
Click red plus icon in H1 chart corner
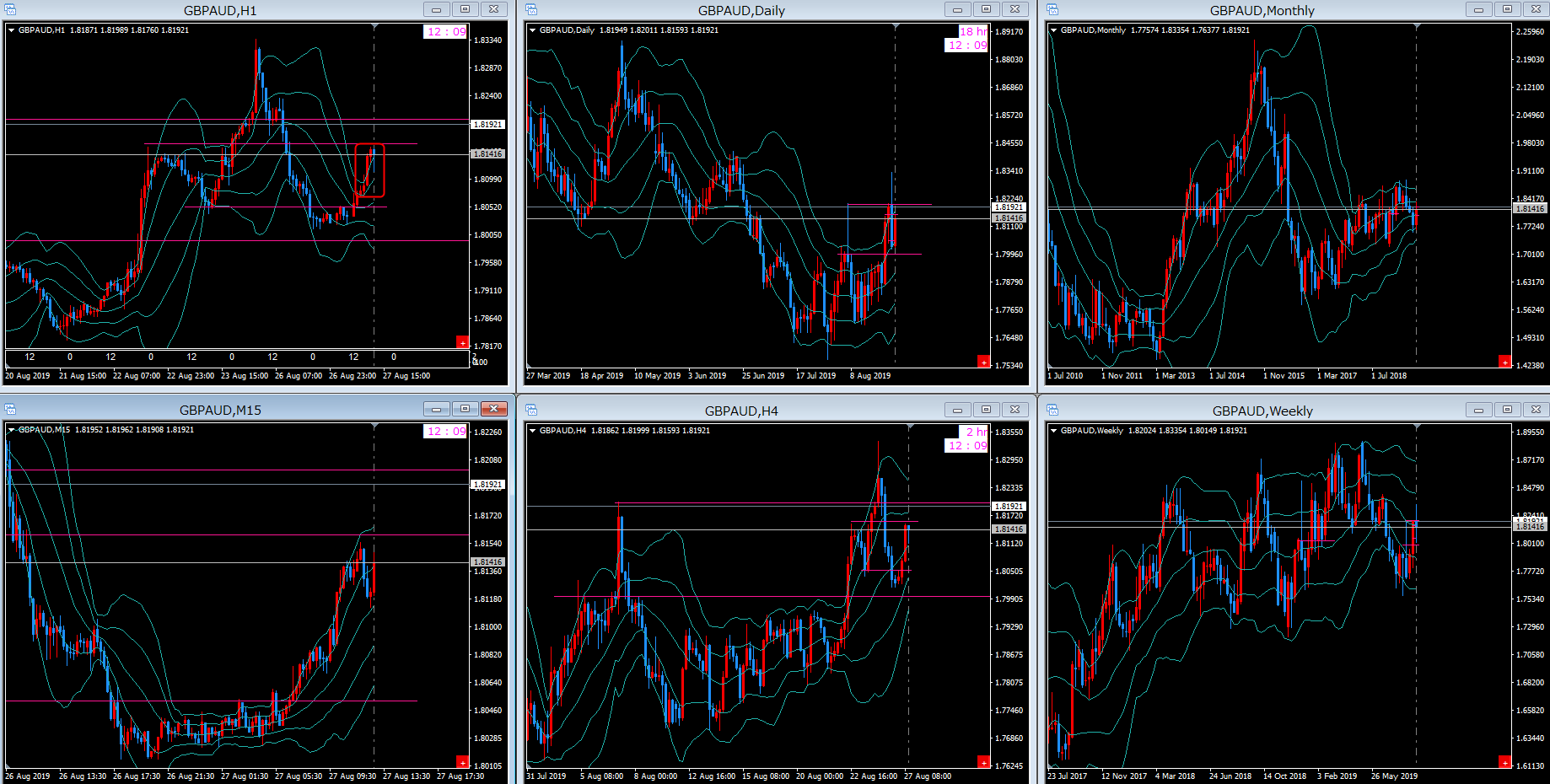pos(462,342)
